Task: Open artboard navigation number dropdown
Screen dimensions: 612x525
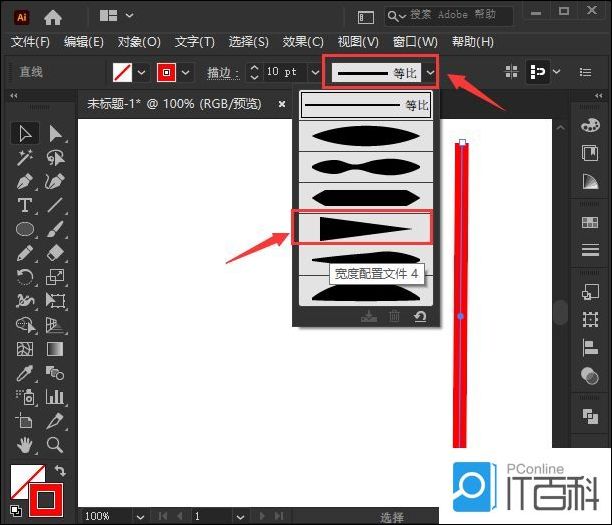Action: [x=240, y=517]
